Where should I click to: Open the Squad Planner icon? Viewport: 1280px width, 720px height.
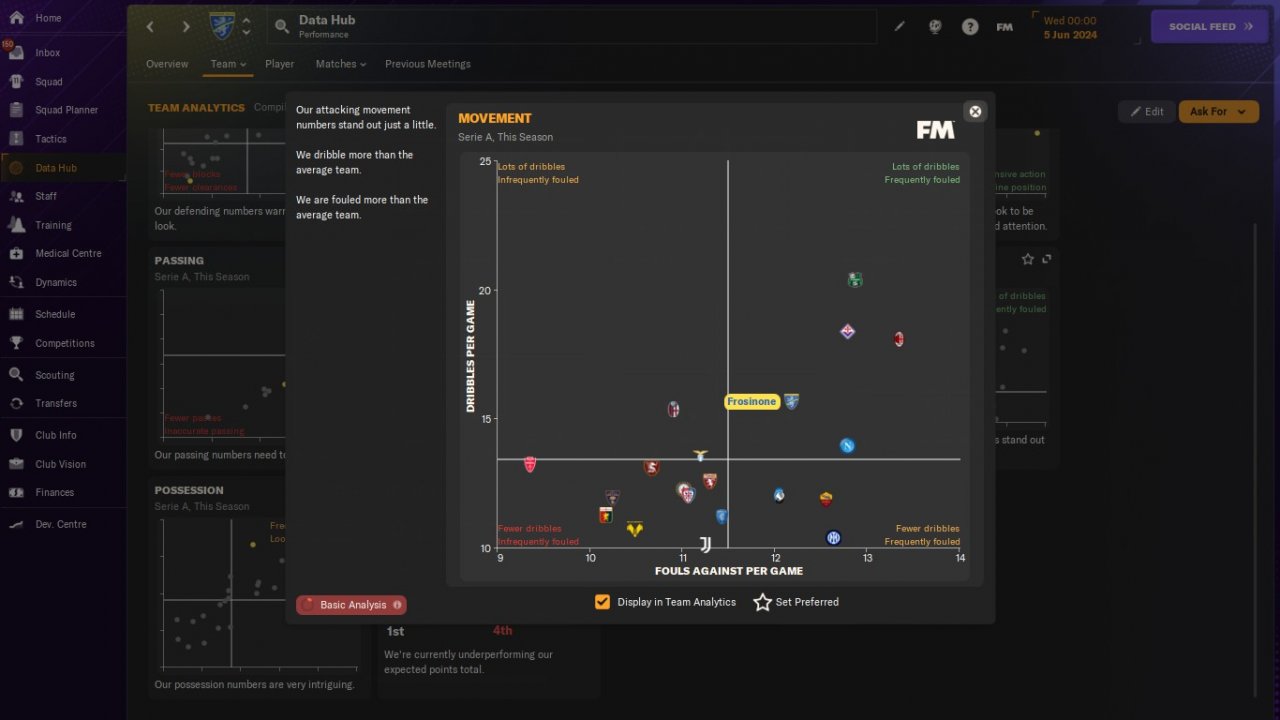point(16,110)
